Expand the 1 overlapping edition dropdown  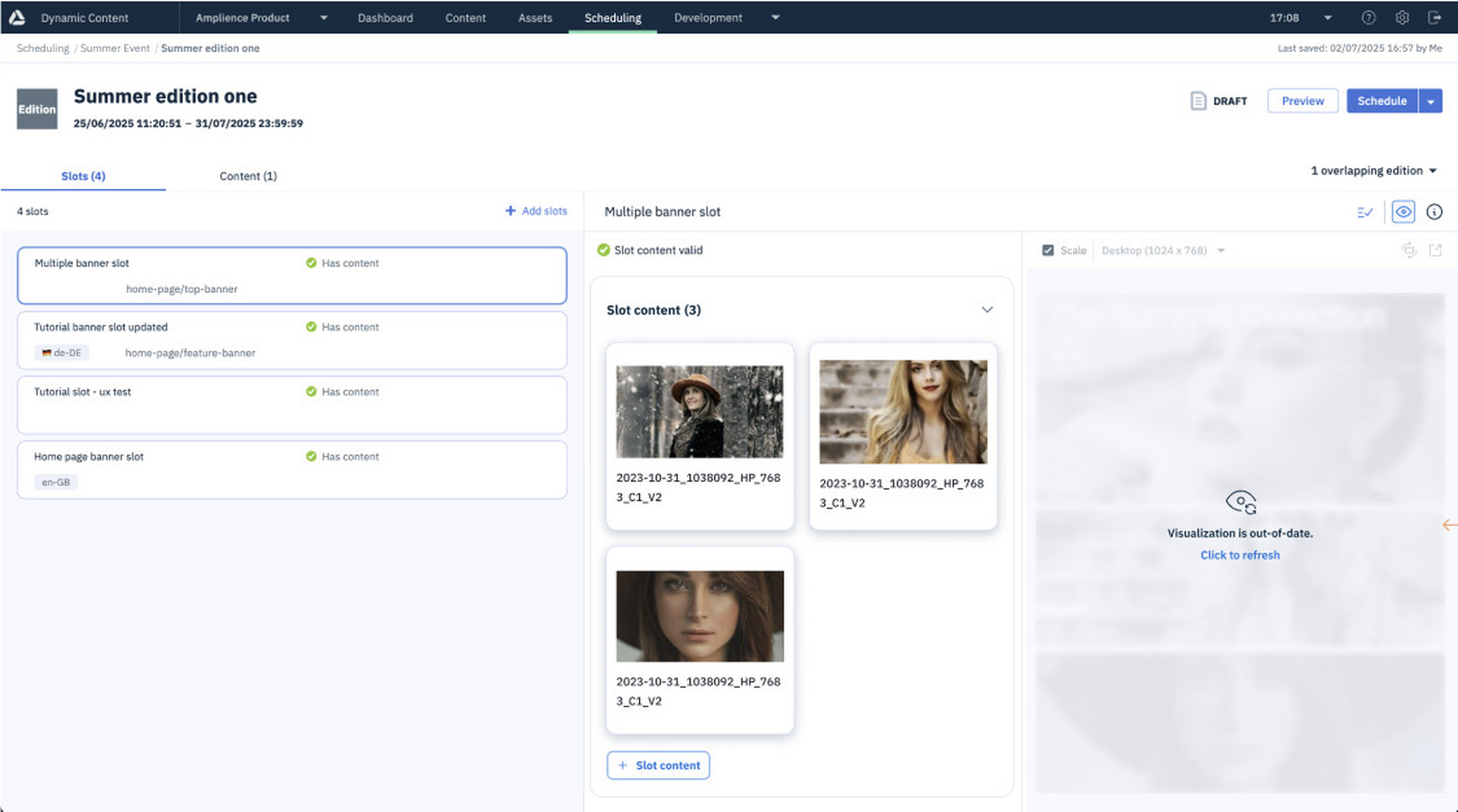point(1373,170)
